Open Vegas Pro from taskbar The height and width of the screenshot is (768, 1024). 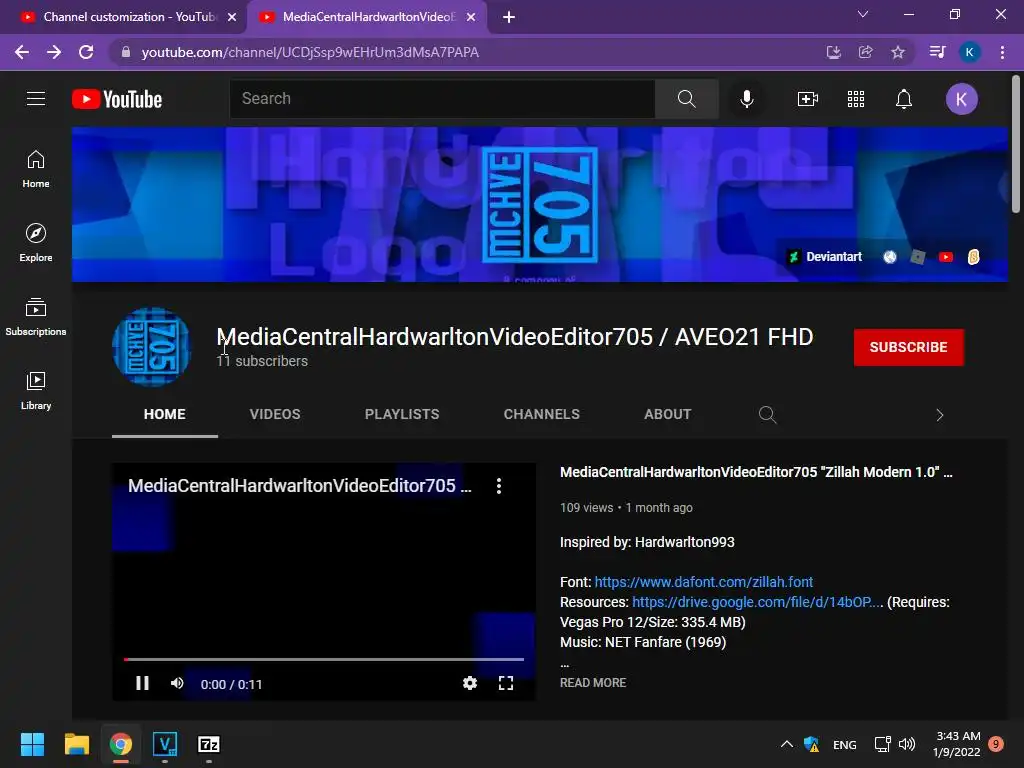[x=165, y=744]
